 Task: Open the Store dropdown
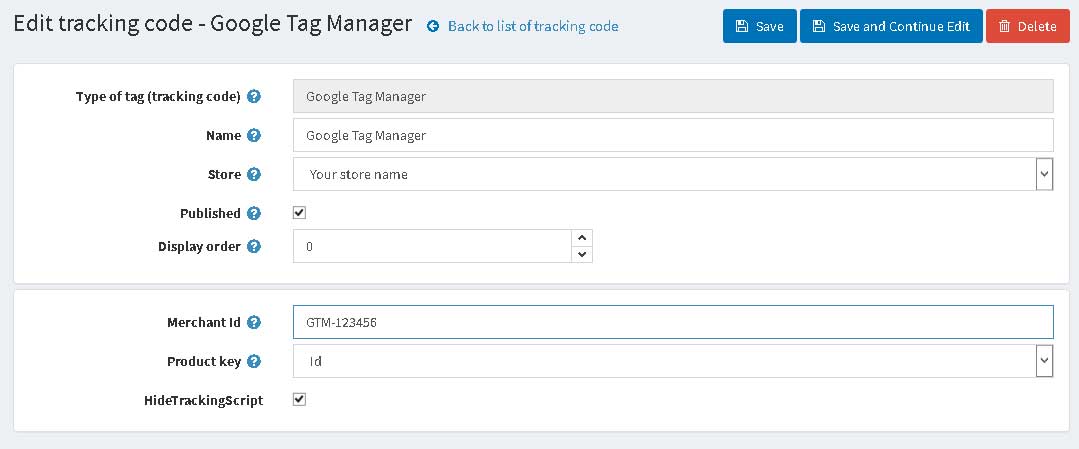point(673,174)
